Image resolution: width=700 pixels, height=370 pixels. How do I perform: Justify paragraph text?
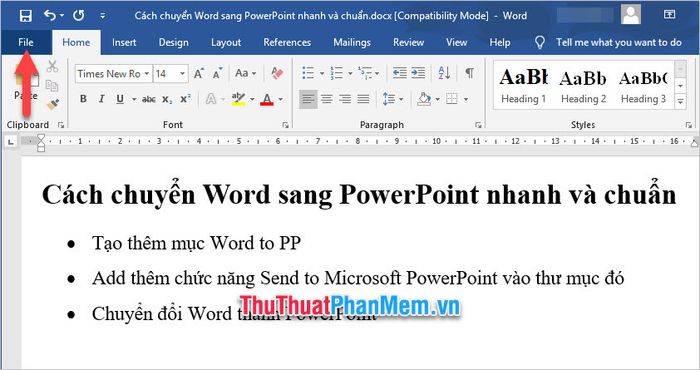click(x=363, y=99)
